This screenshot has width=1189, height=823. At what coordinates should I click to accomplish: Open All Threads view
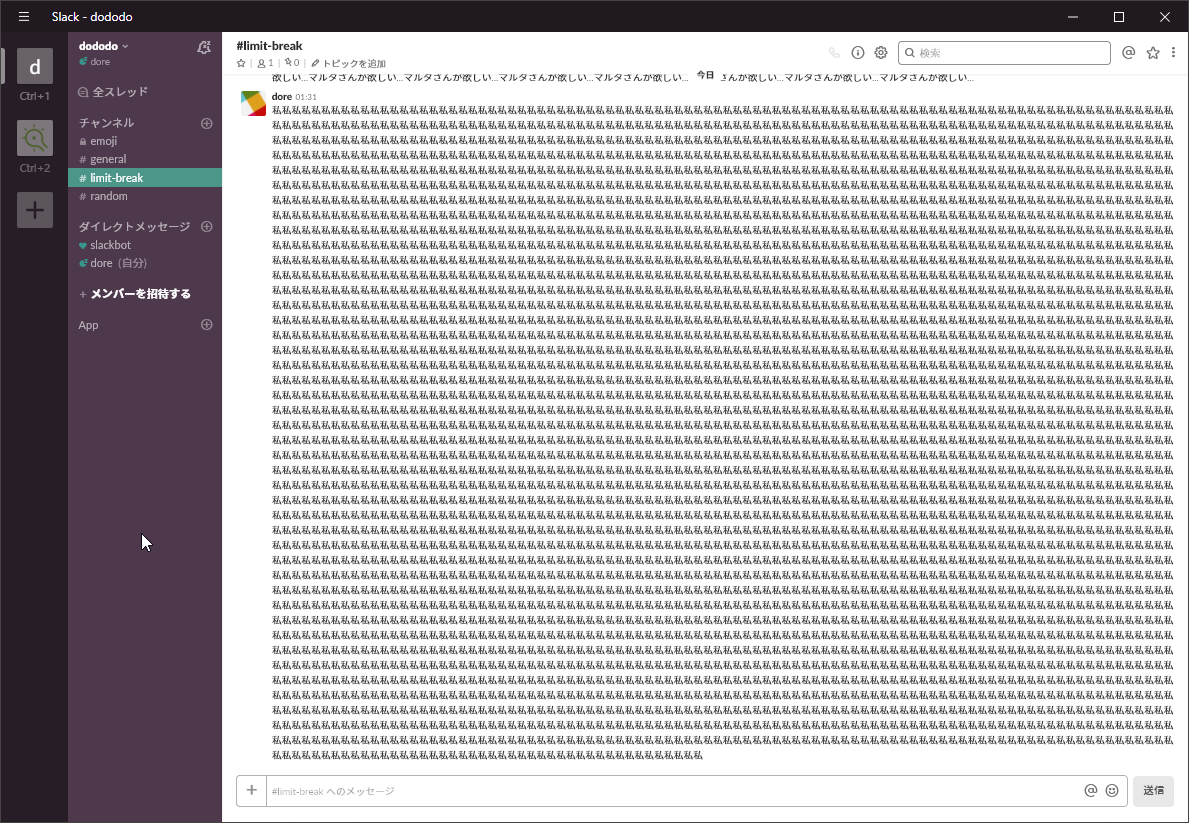point(119,92)
